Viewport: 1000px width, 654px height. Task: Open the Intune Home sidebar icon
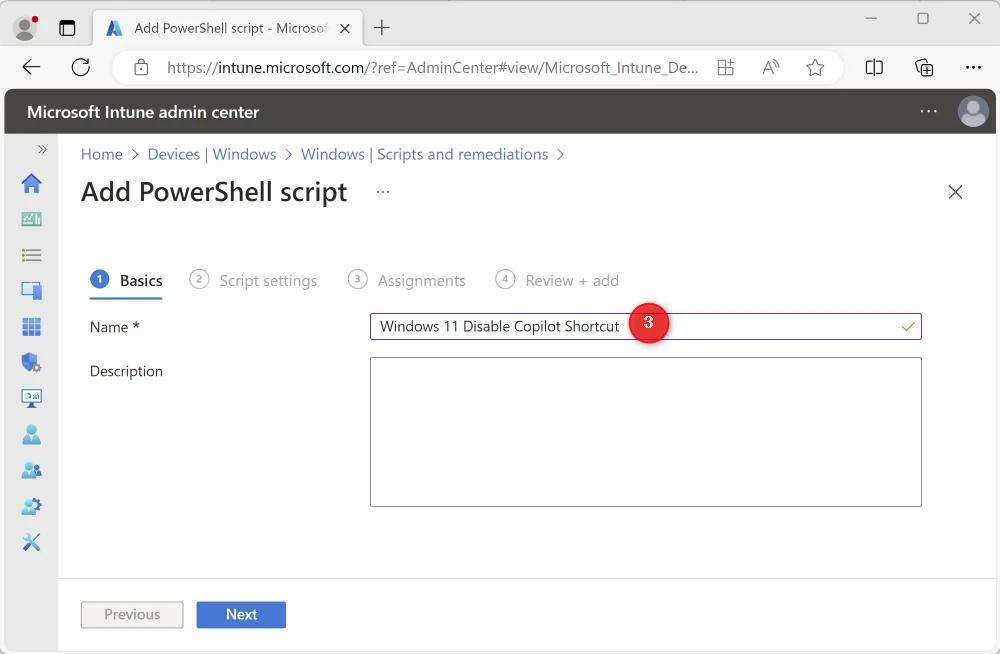click(31, 184)
